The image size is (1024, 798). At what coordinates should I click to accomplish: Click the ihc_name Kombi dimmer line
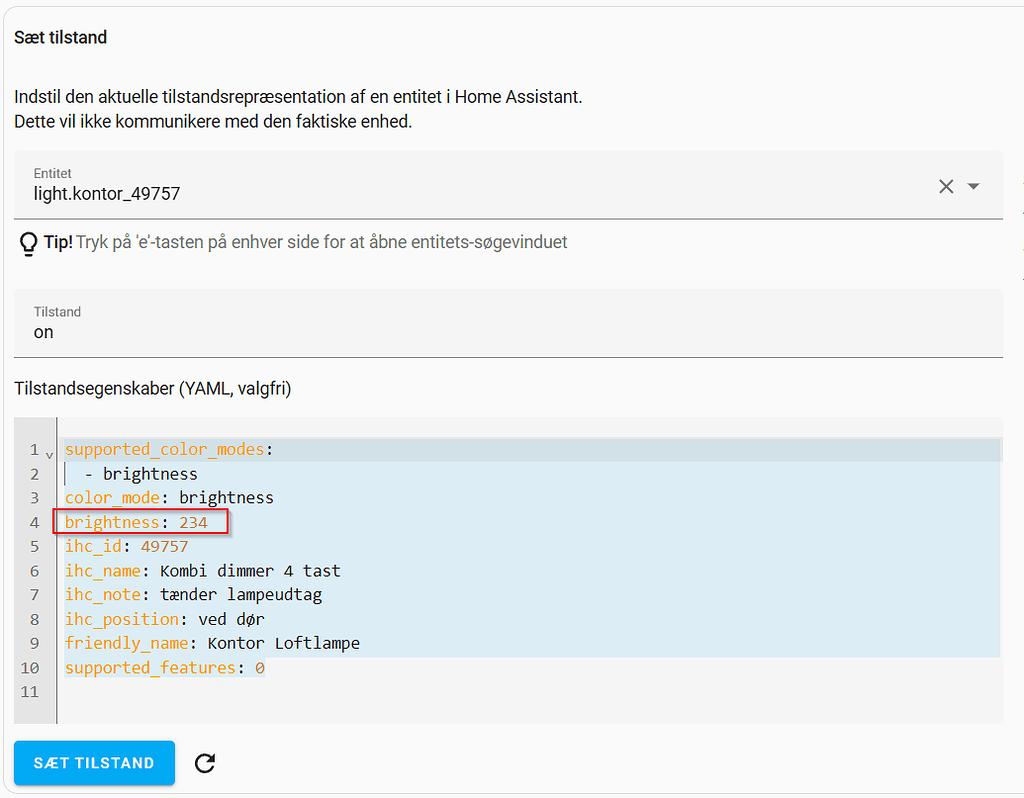click(x=202, y=571)
